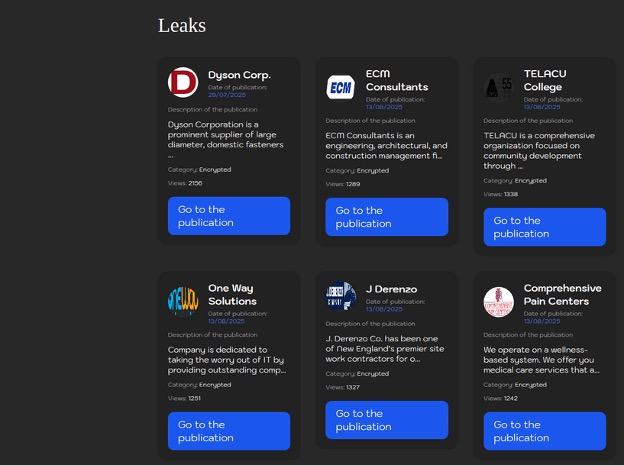Select the J Derenzo card title
Screen dimensions: 624x466
[x=391, y=289]
